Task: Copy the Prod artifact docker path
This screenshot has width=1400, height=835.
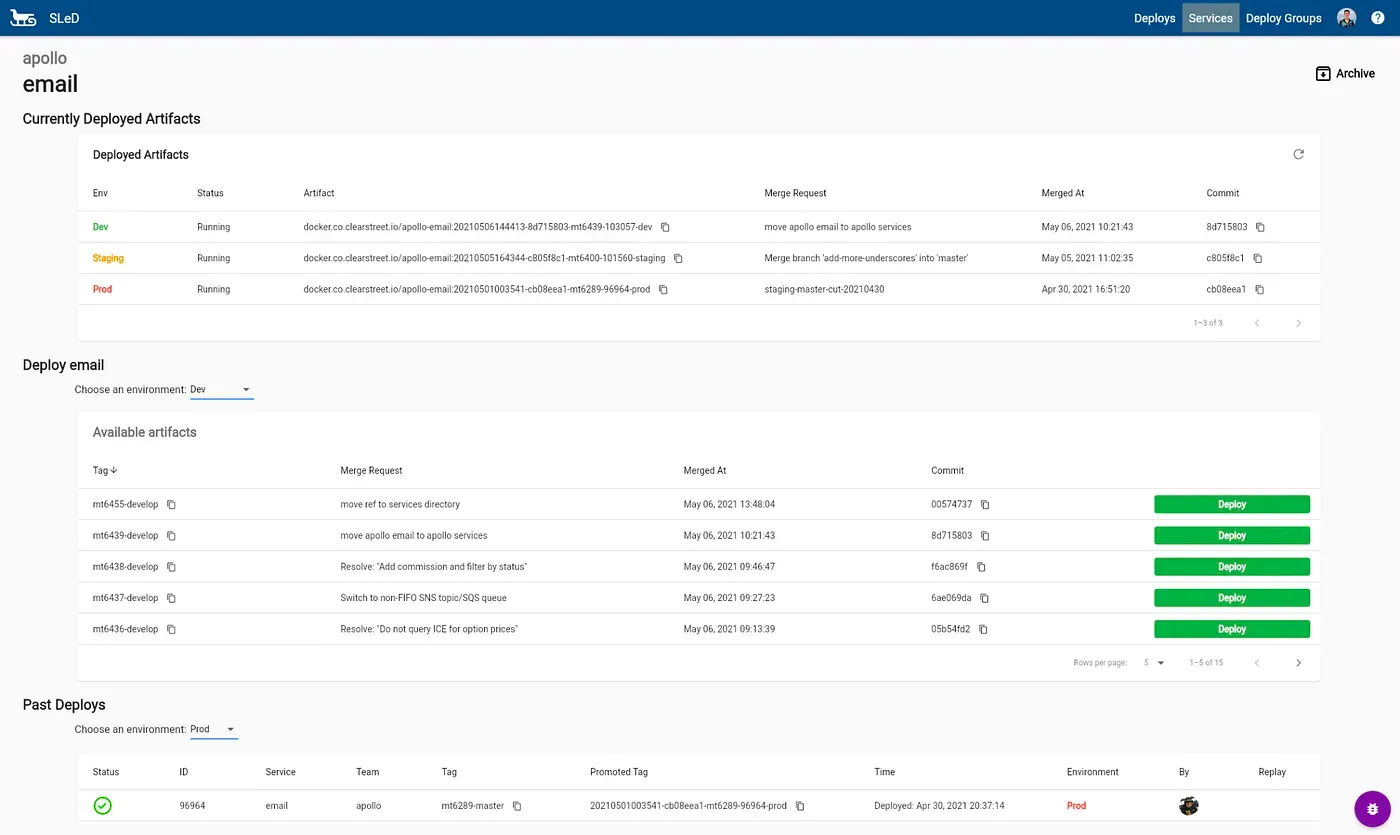Action: click(x=663, y=289)
